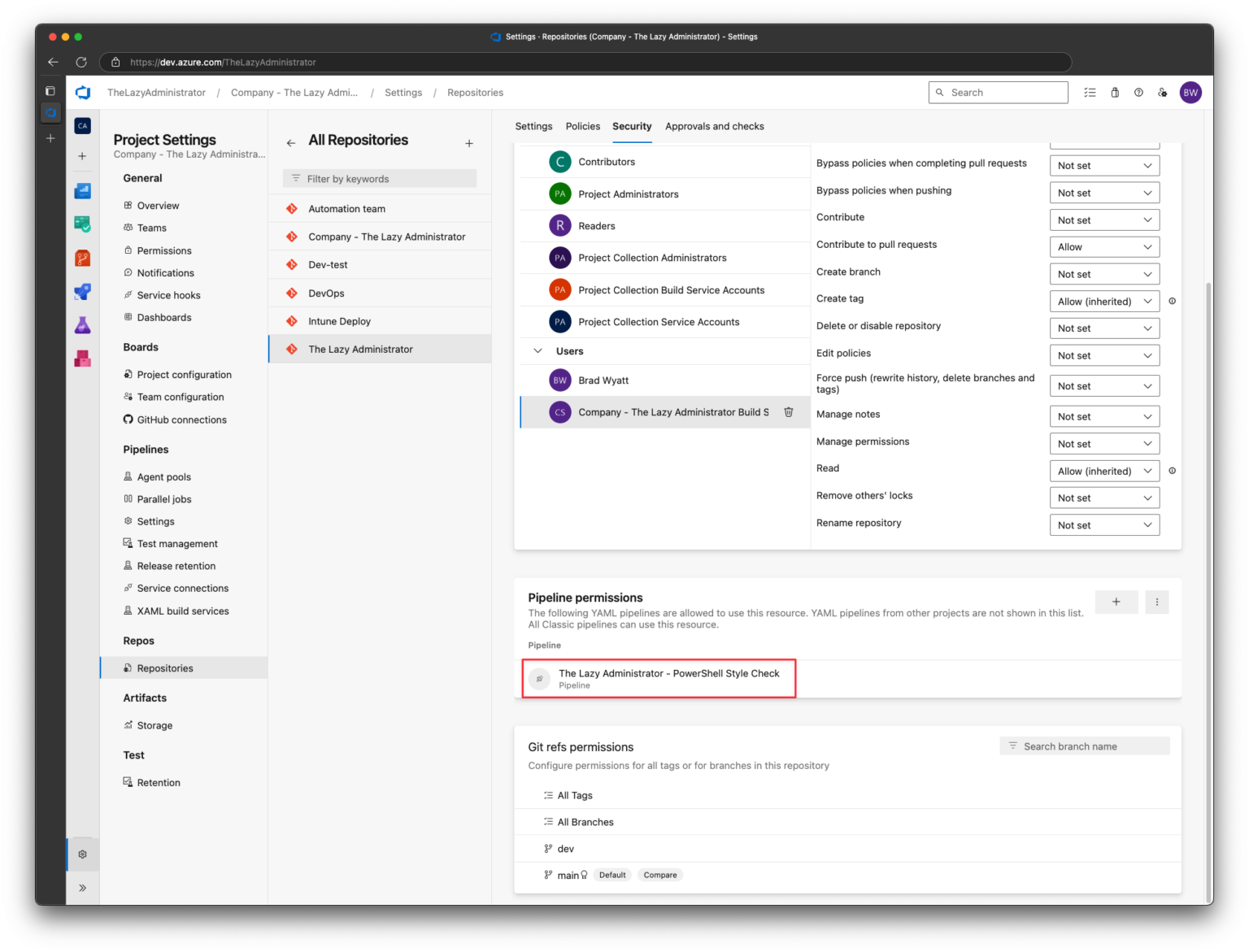Reload the browser page

point(81,62)
